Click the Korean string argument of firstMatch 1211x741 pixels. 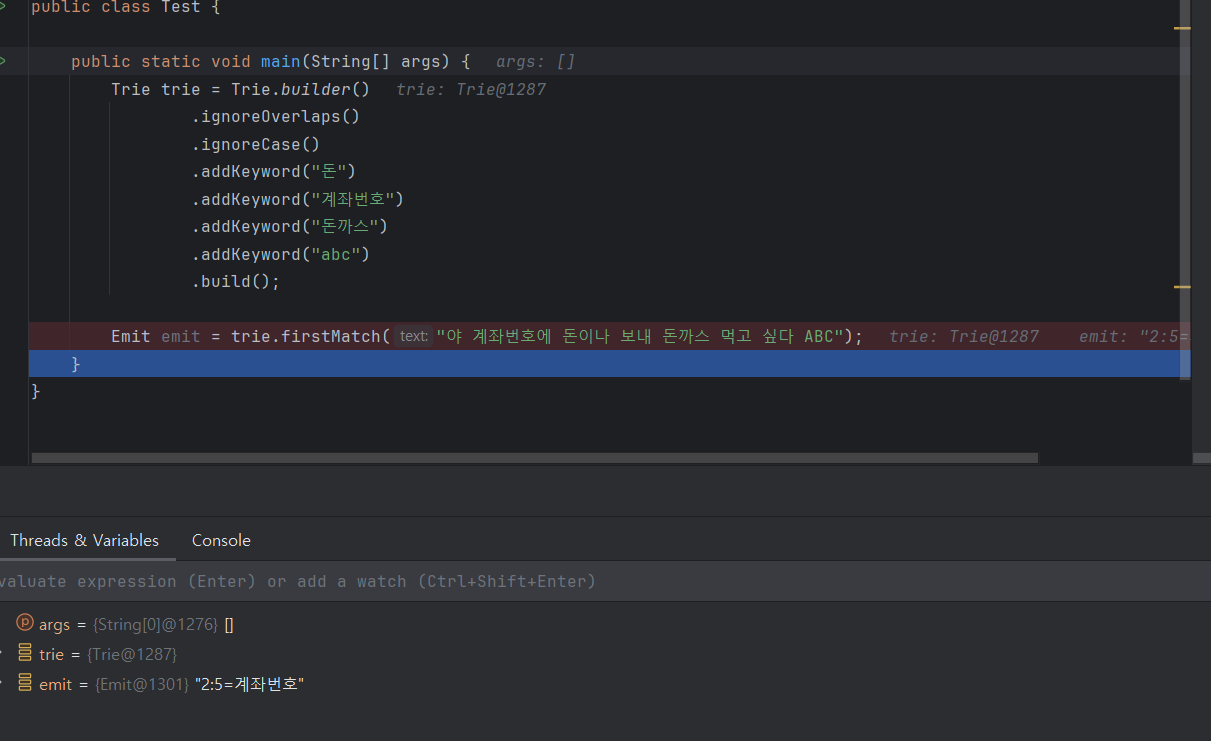click(x=640, y=336)
